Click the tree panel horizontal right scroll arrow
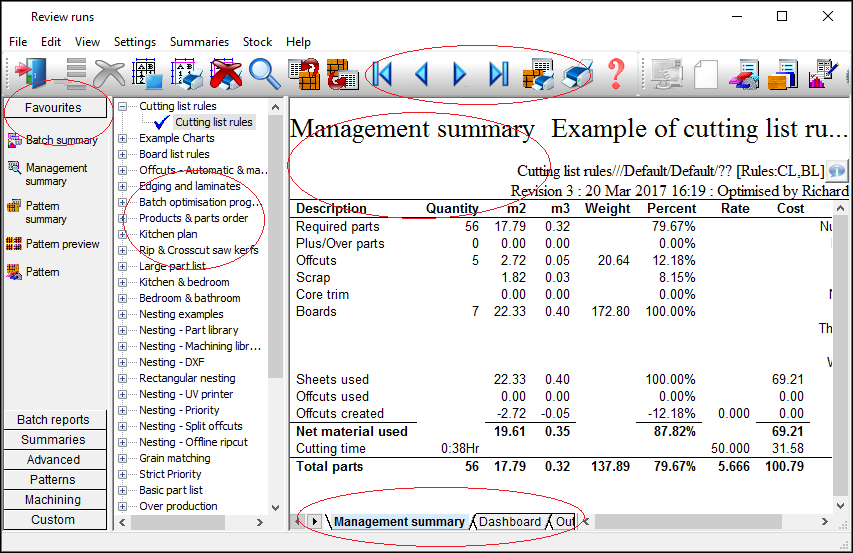The width and height of the screenshot is (853, 553). pos(259,523)
